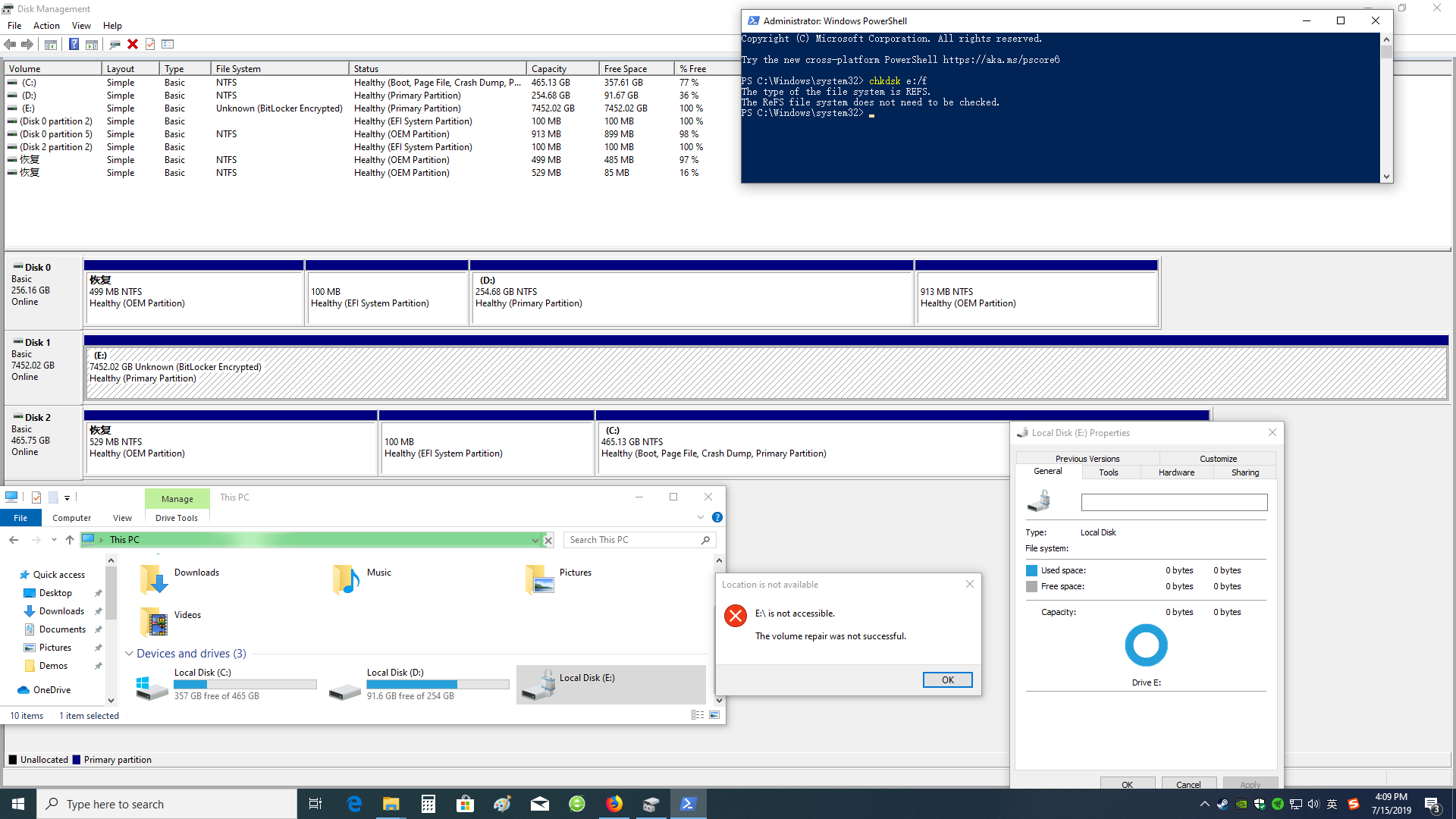Switch to Sharing tab in Properties dialog

click(x=1245, y=472)
